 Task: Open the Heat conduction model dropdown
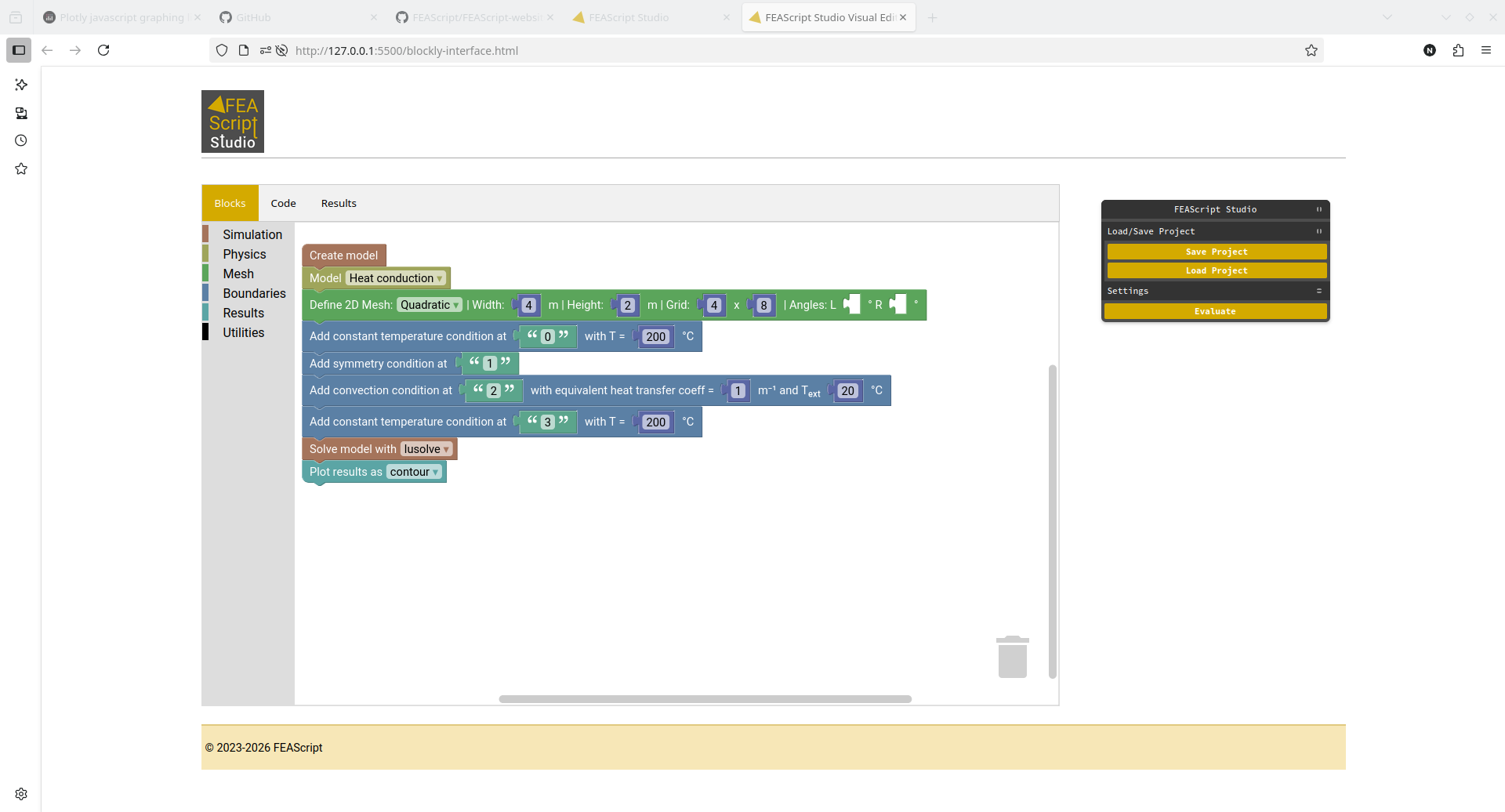click(x=396, y=278)
